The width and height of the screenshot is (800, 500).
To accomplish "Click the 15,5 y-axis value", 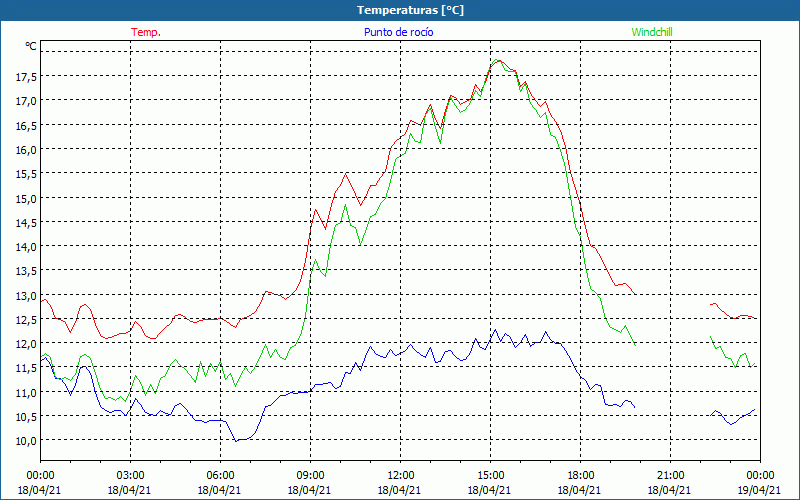I will click(26, 174).
